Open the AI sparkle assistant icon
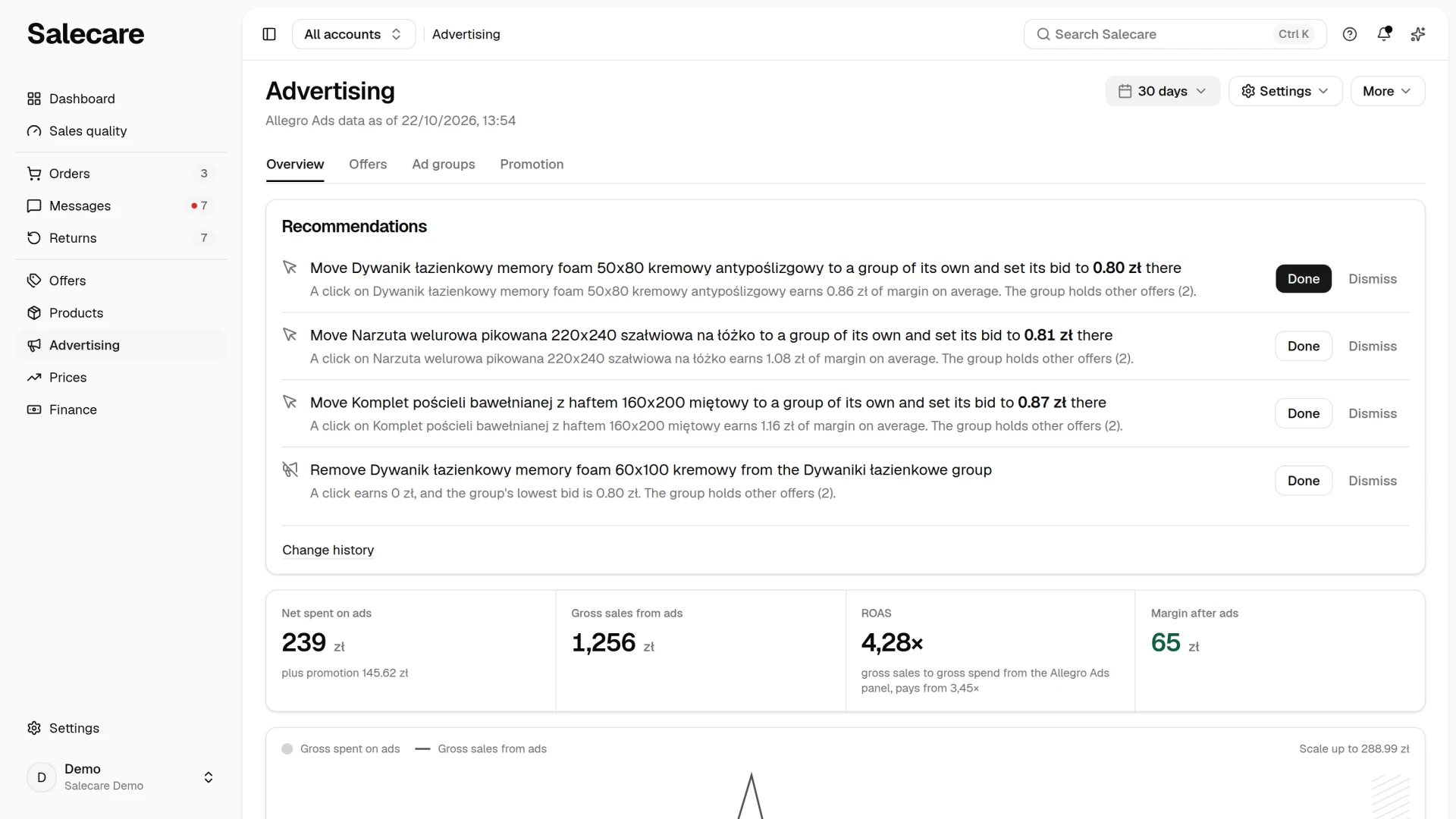 (1418, 34)
